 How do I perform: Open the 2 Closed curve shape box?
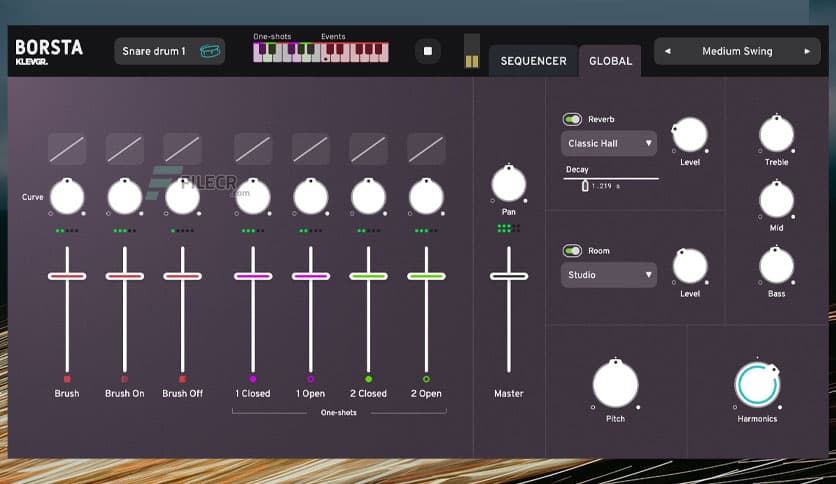[368, 149]
